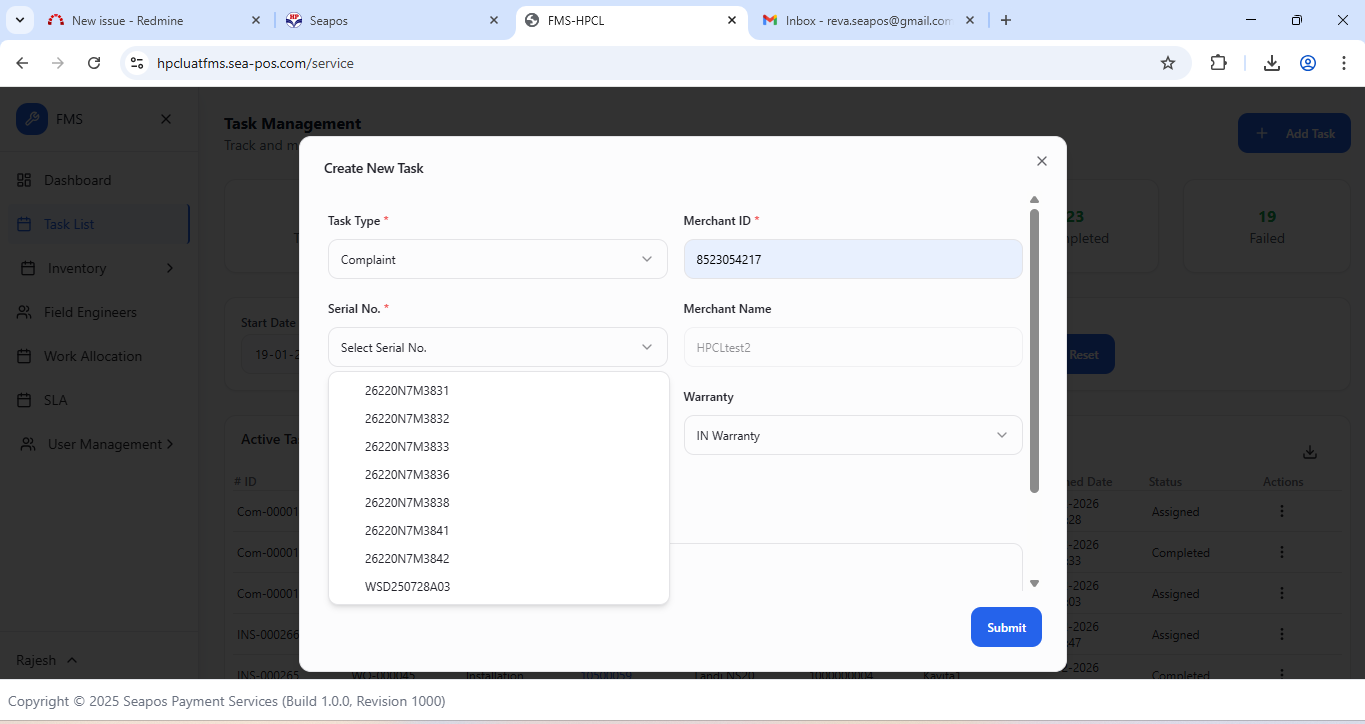Choose serial number WSD250728A03
Screen dimensions: 1365x724
(407, 587)
